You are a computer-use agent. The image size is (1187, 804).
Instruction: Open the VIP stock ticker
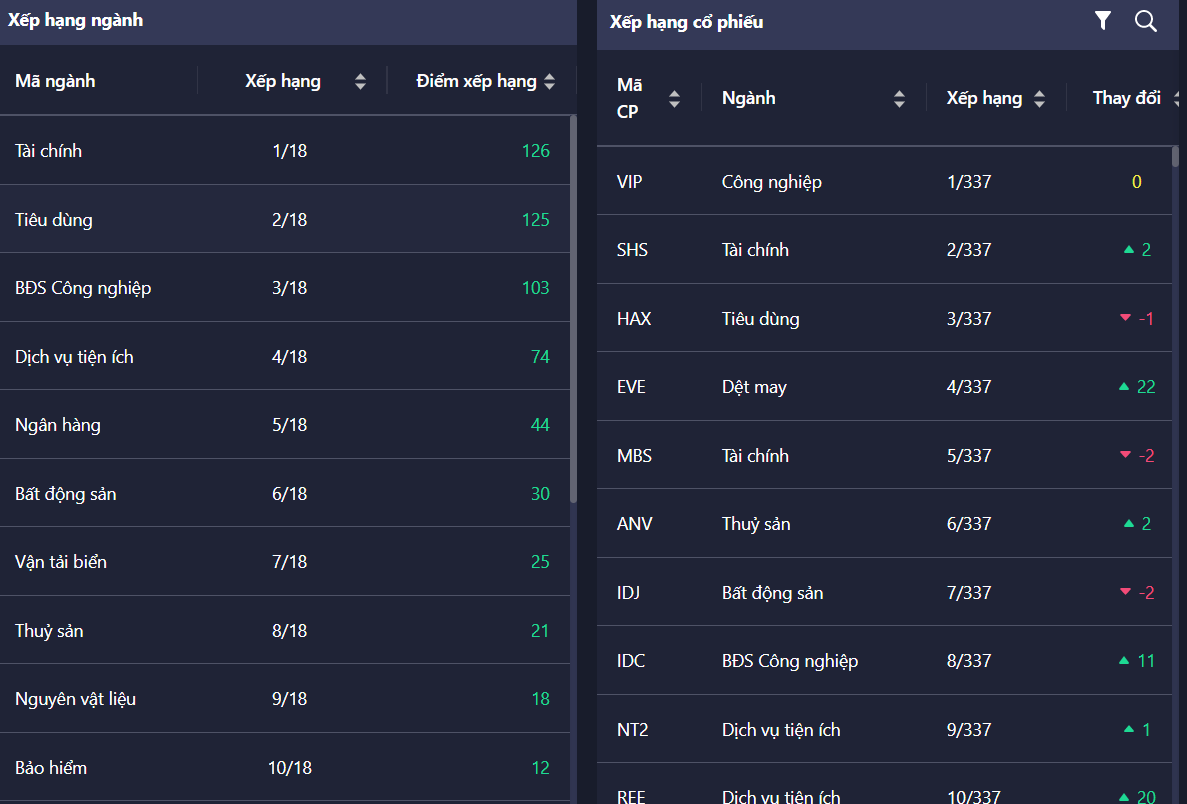(x=630, y=182)
